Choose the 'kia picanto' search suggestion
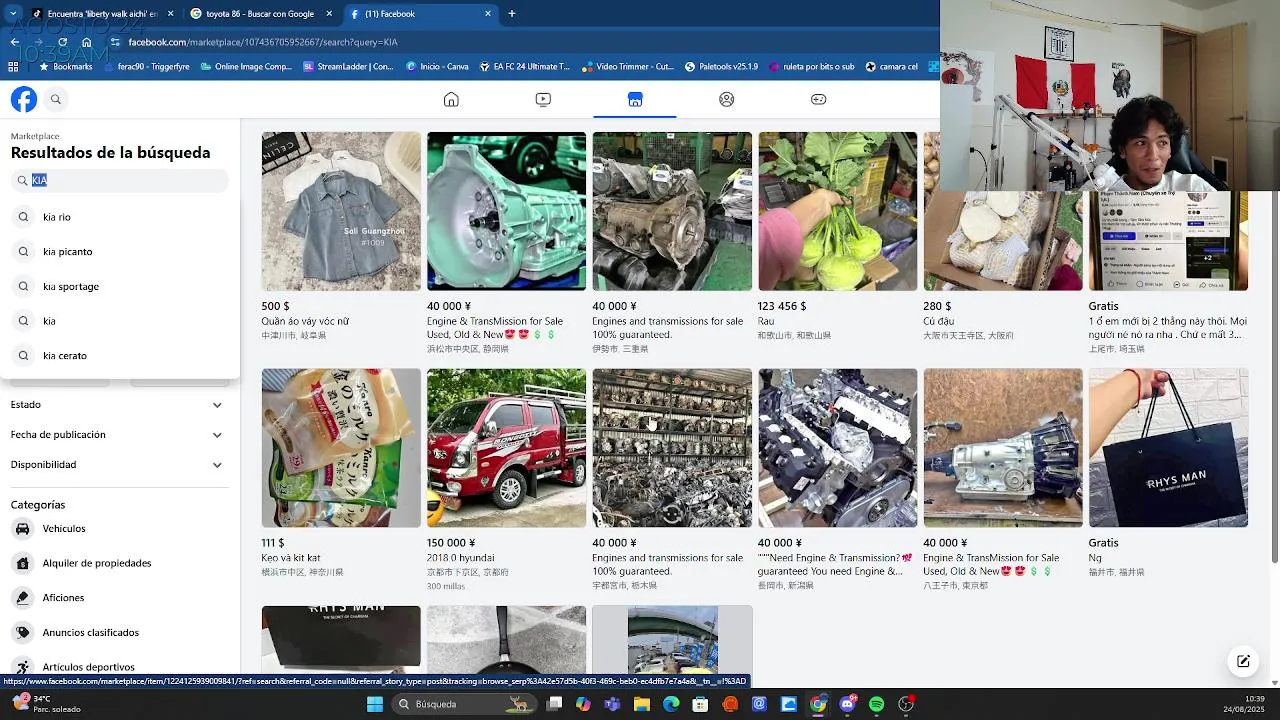Image resolution: width=1280 pixels, height=720 pixels. [120, 252]
